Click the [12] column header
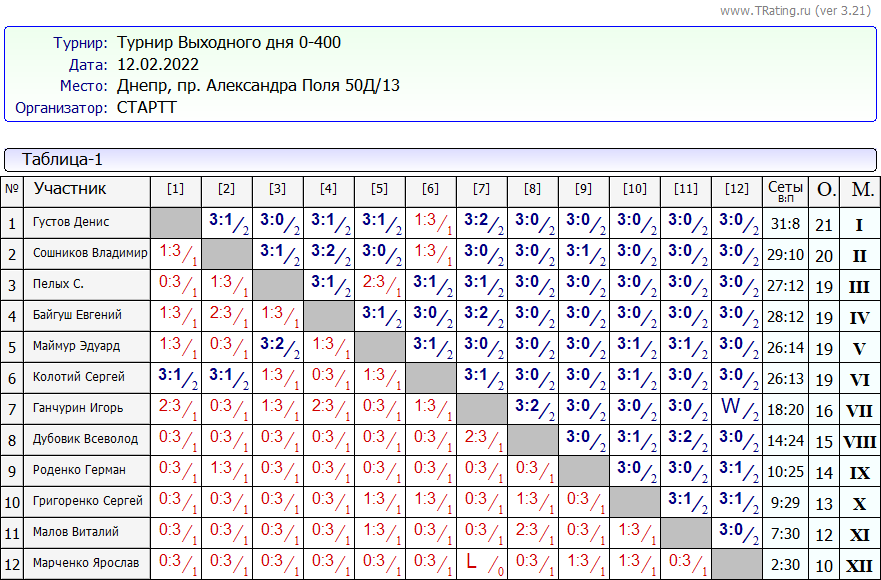 point(736,189)
